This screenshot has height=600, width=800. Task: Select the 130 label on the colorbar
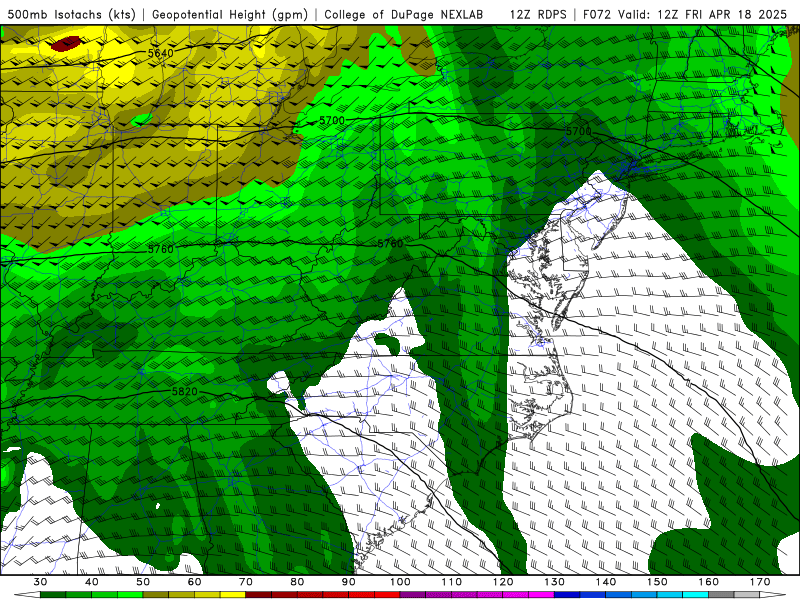(x=555, y=582)
